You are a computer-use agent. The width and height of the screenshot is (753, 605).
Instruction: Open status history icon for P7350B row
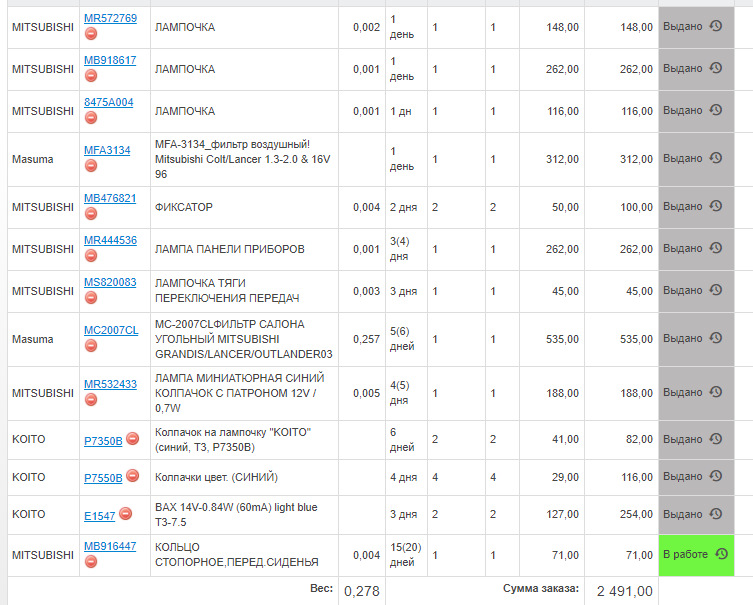click(x=716, y=439)
